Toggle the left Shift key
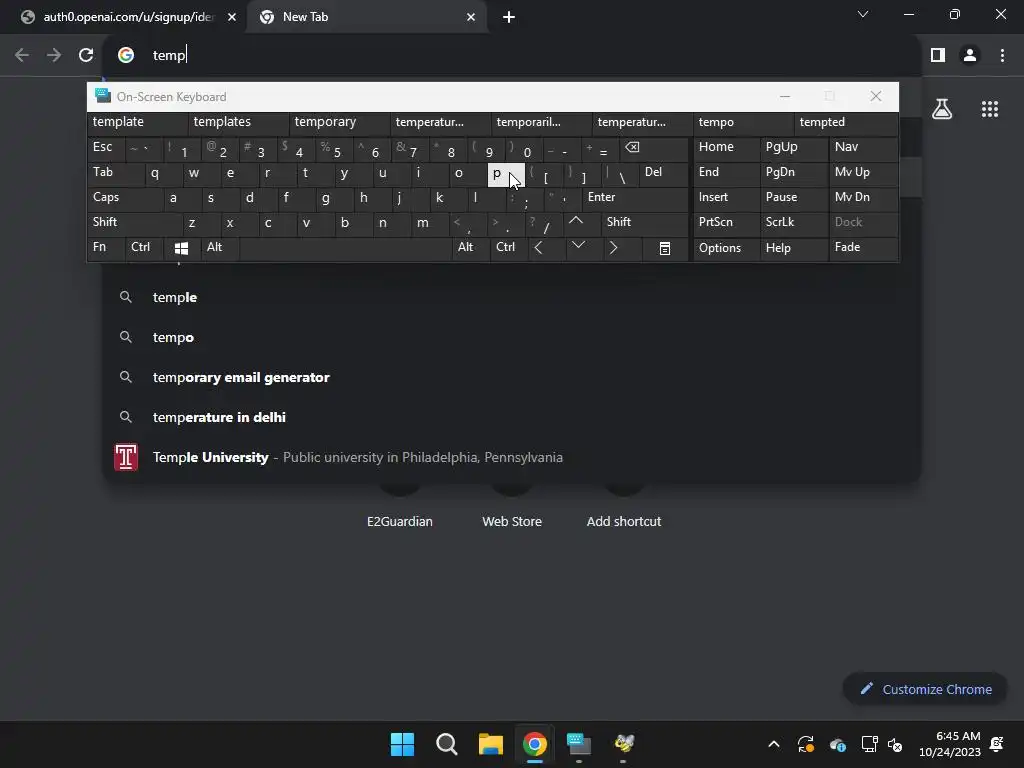The width and height of the screenshot is (1024, 768). (135, 223)
